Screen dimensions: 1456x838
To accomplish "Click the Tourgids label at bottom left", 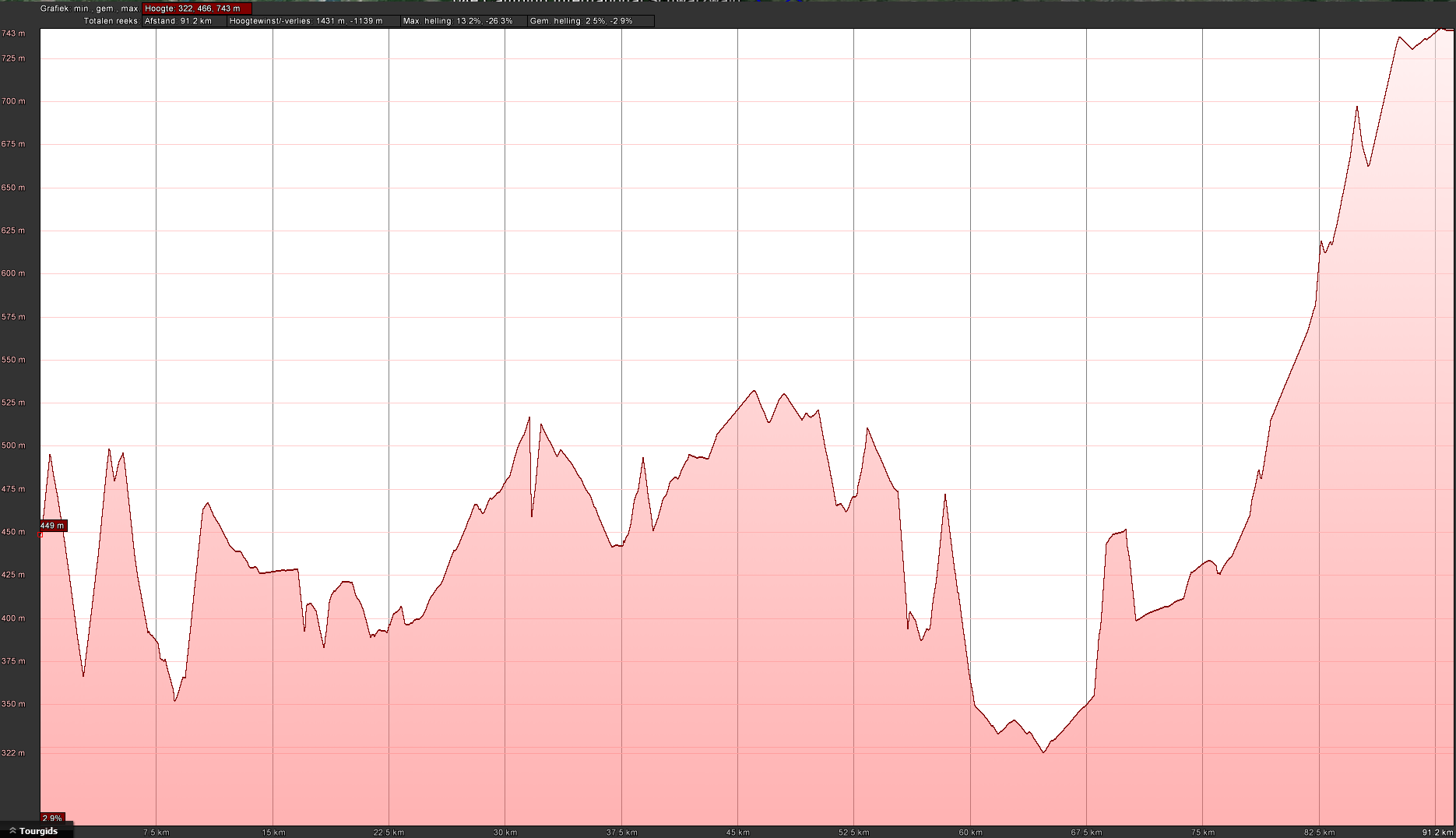I will coord(39,831).
